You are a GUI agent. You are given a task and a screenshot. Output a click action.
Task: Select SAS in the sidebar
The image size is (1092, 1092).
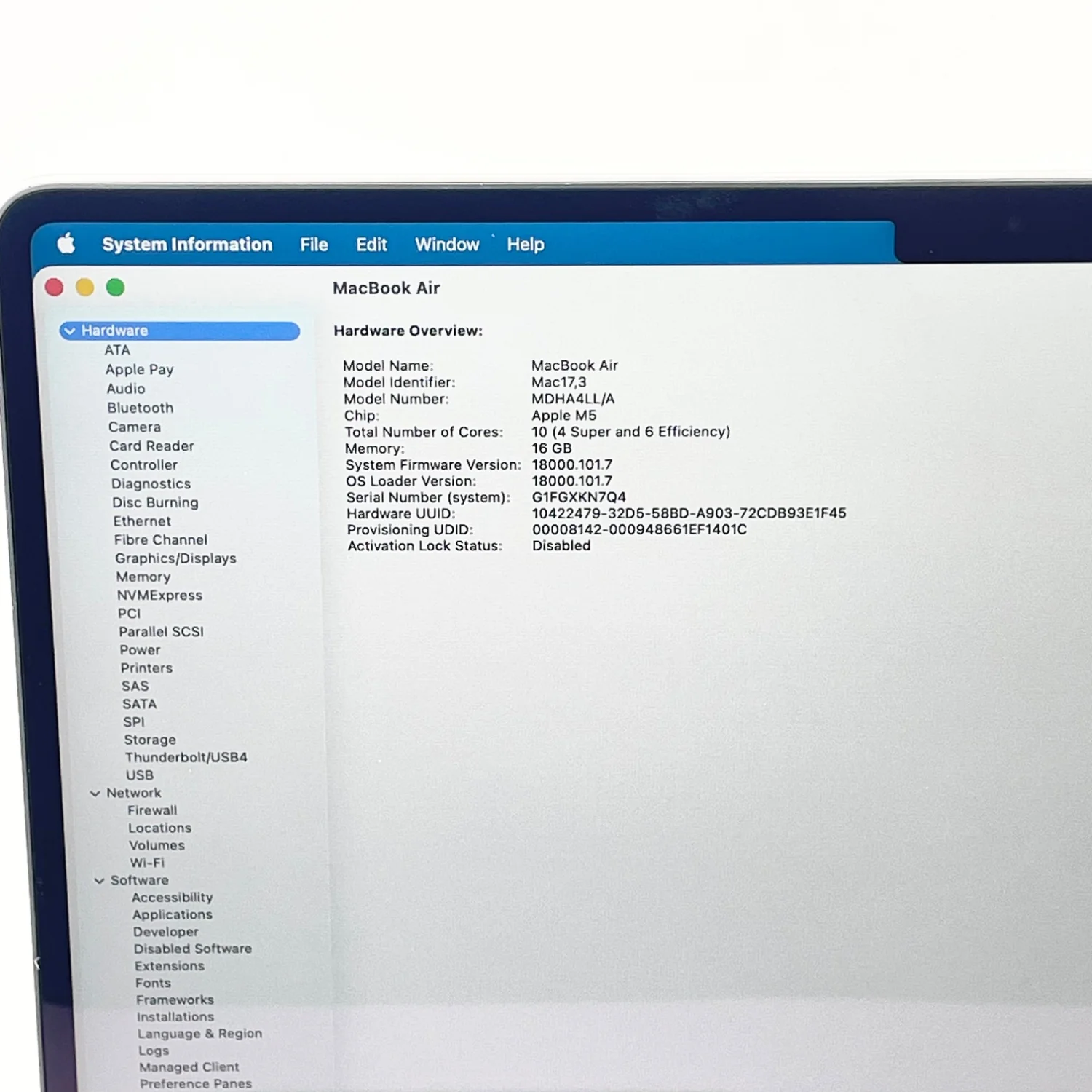tap(135, 686)
